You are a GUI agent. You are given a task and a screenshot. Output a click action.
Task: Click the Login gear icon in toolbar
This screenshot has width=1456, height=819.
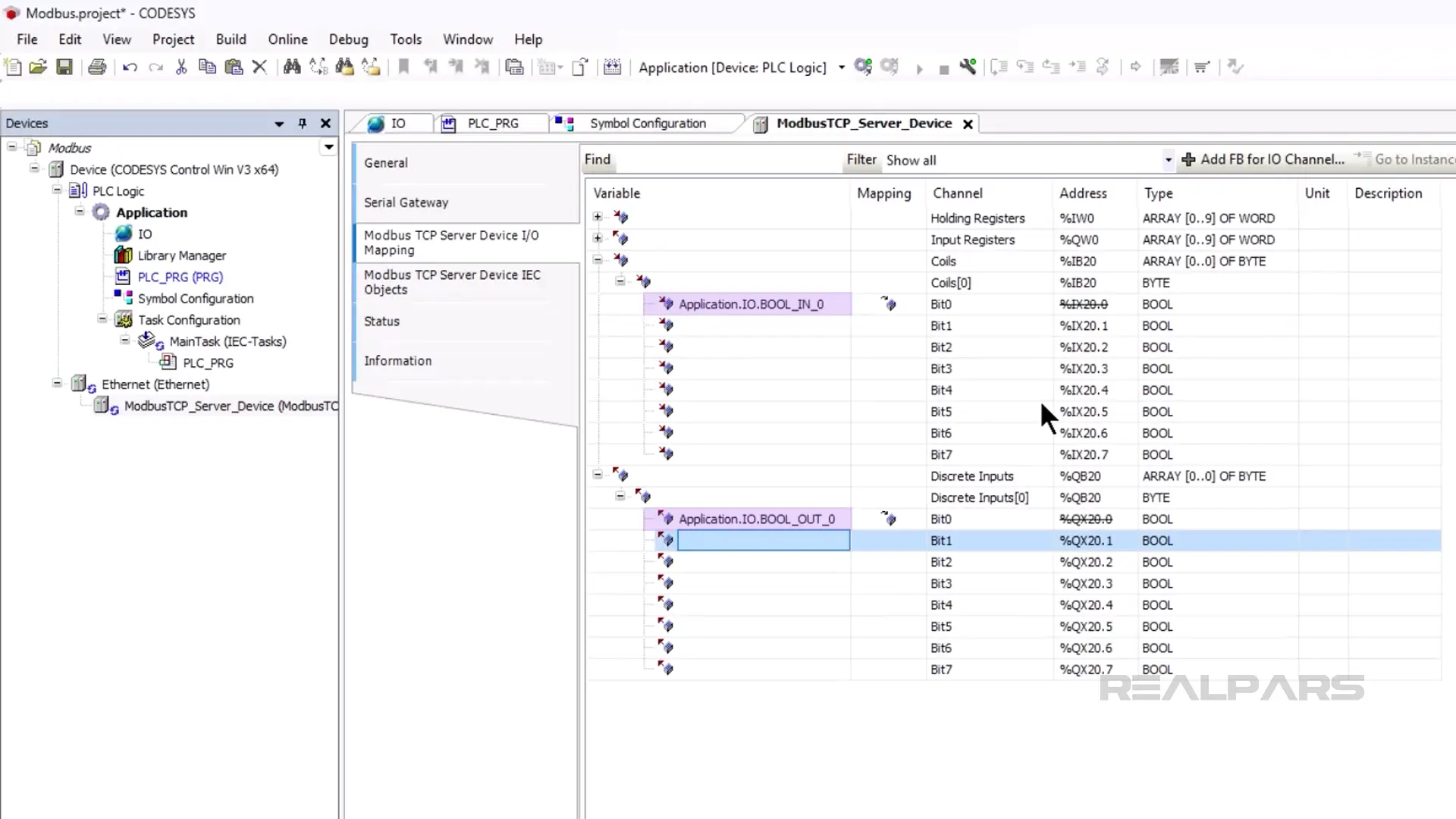863,67
